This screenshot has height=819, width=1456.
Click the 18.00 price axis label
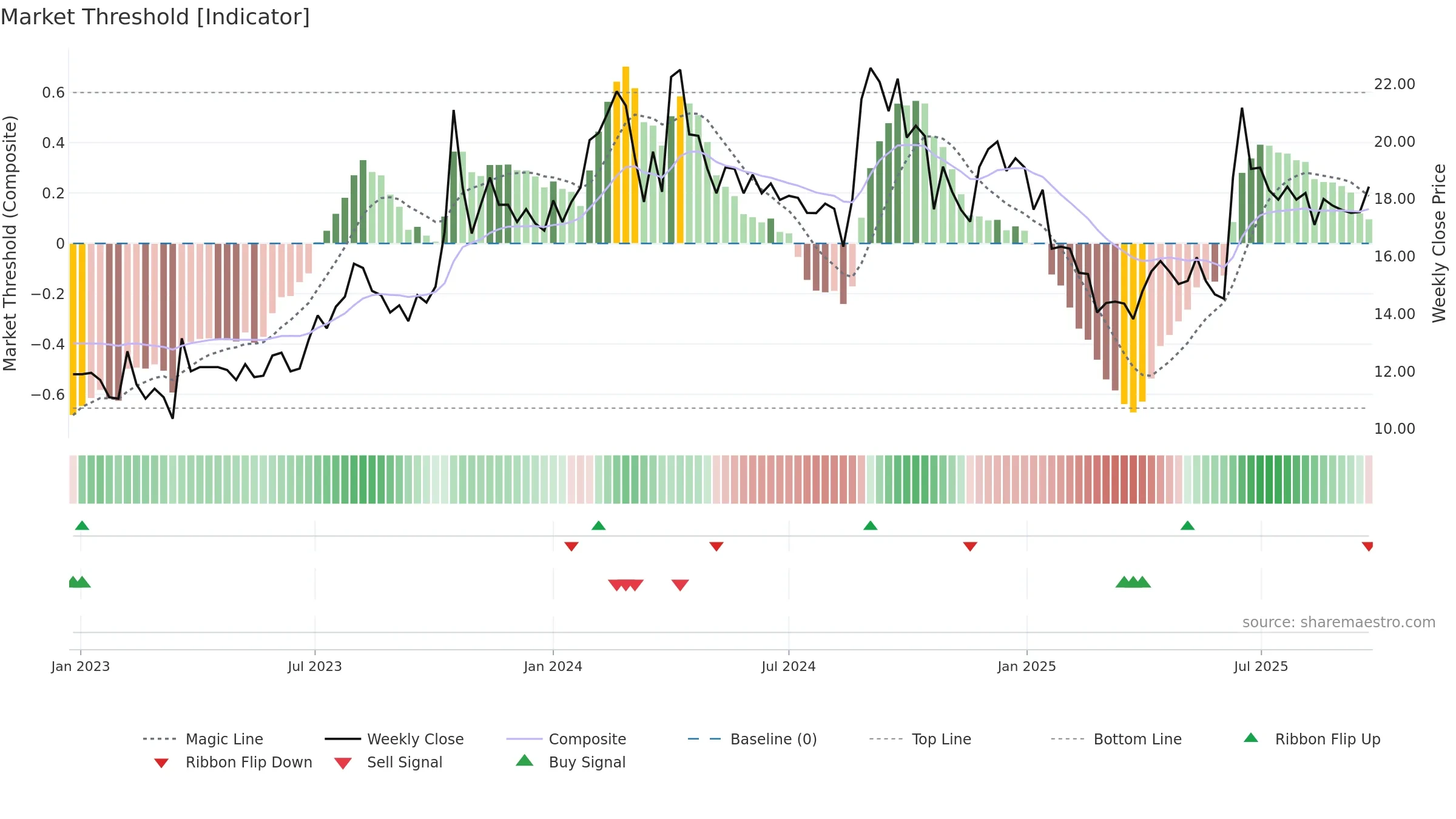tap(1395, 199)
